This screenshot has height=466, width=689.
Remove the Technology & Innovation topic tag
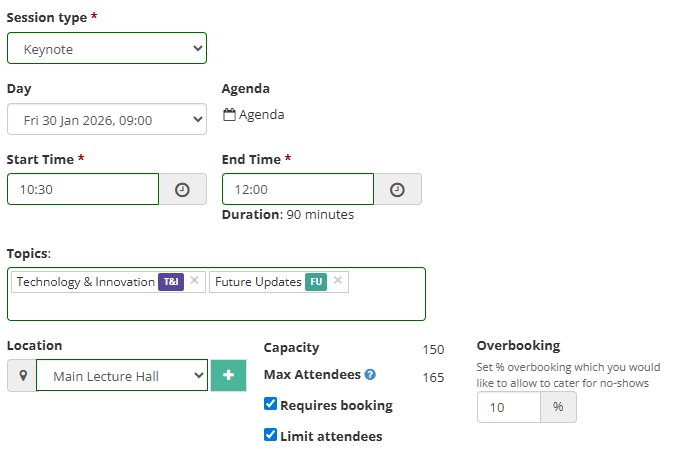(195, 281)
